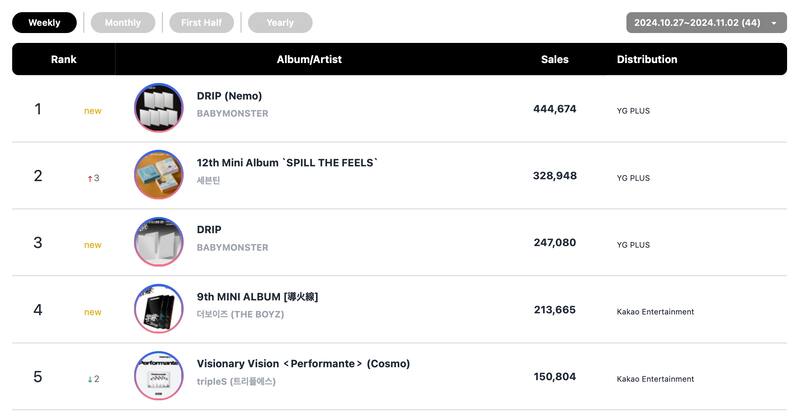Click the artist name 세븐틴
The image size is (800, 417).
tap(208, 181)
